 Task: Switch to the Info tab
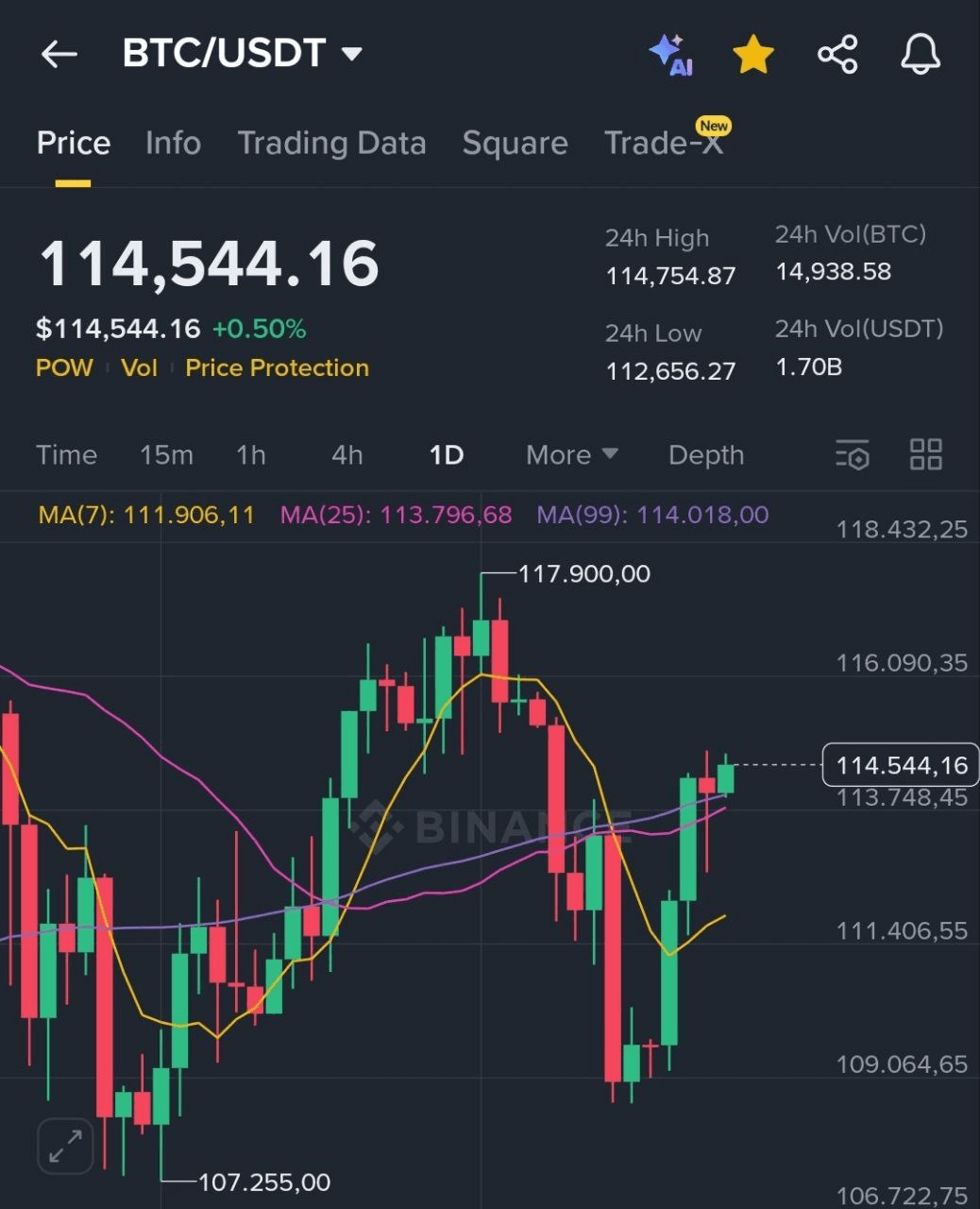click(x=173, y=144)
